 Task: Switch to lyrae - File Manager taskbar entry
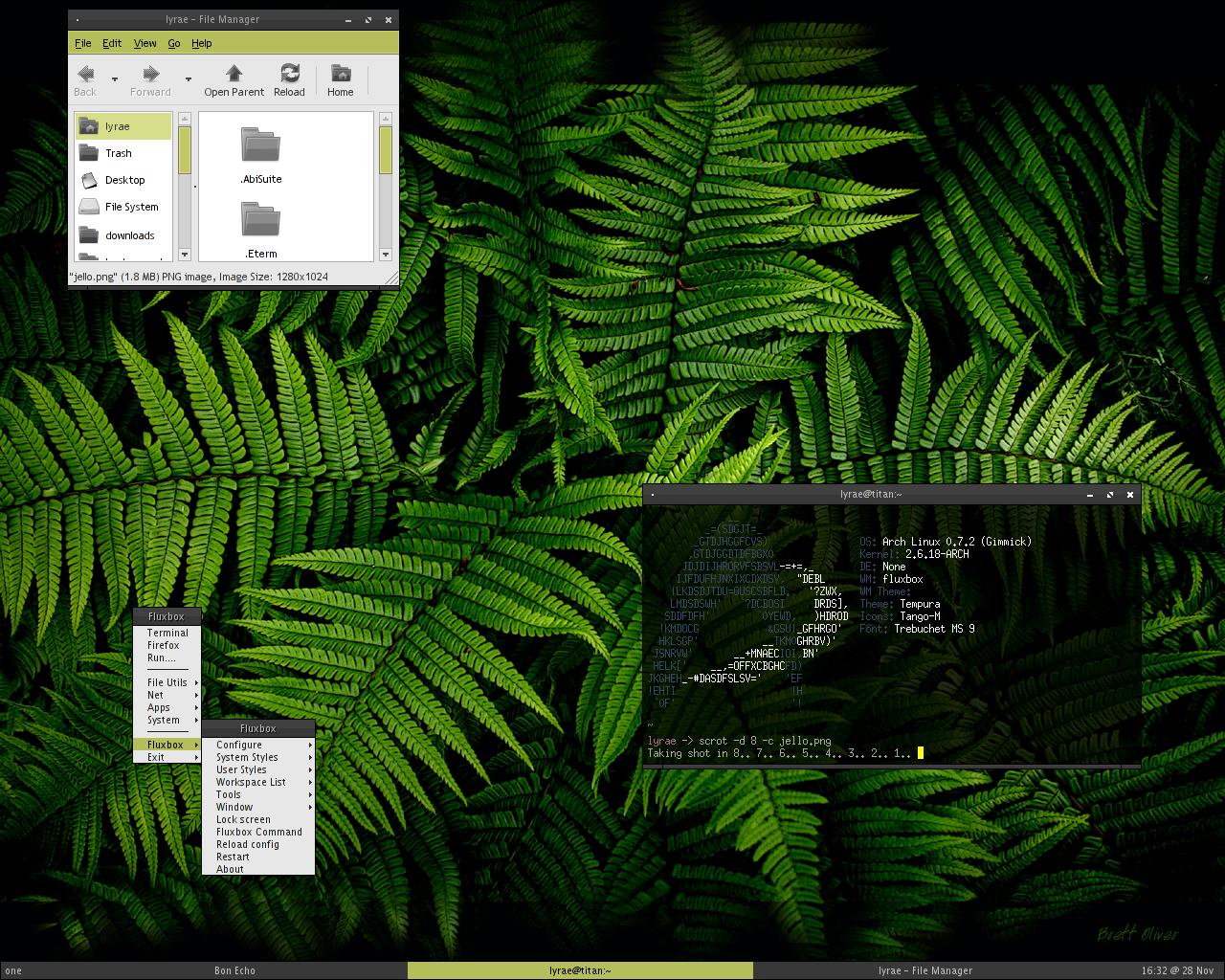tap(925, 970)
